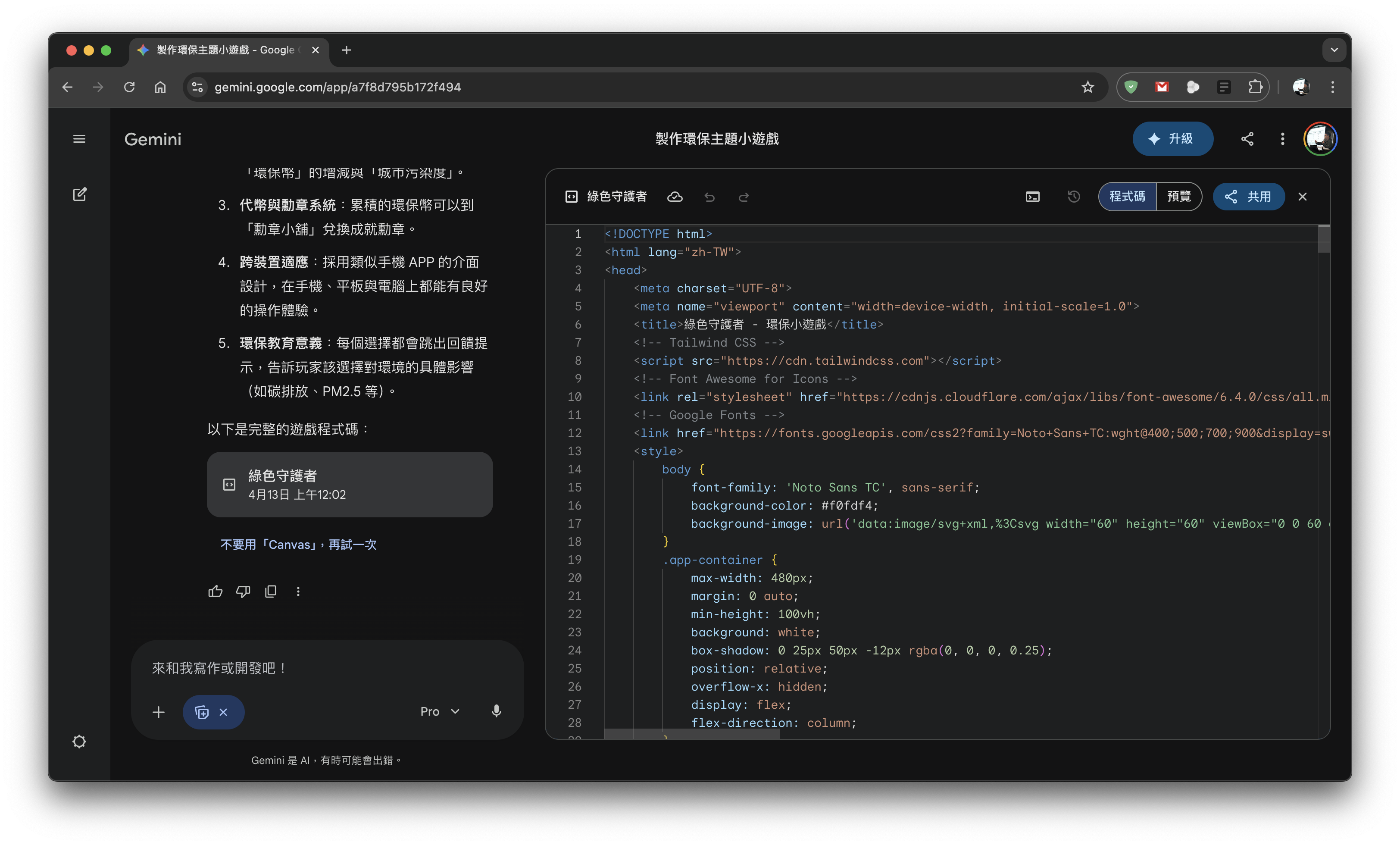This screenshot has height=845, width=1400.
Task: Undo the last canvas change
Action: click(x=709, y=197)
